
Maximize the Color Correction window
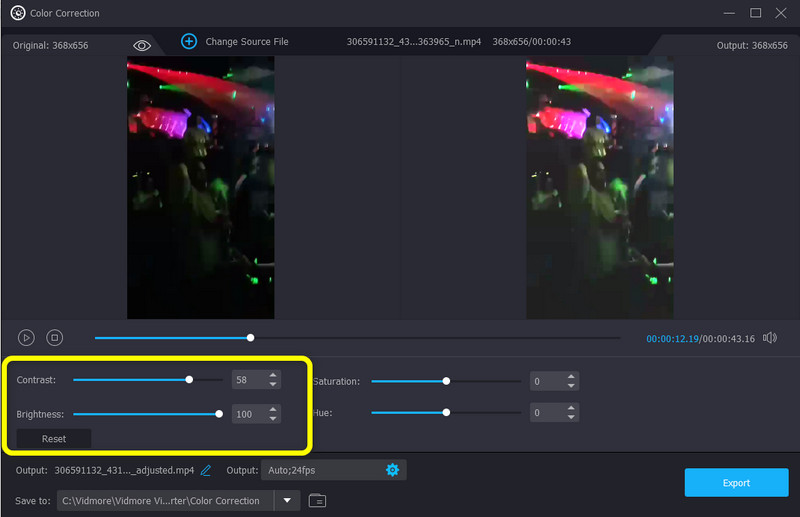(756, 13)
